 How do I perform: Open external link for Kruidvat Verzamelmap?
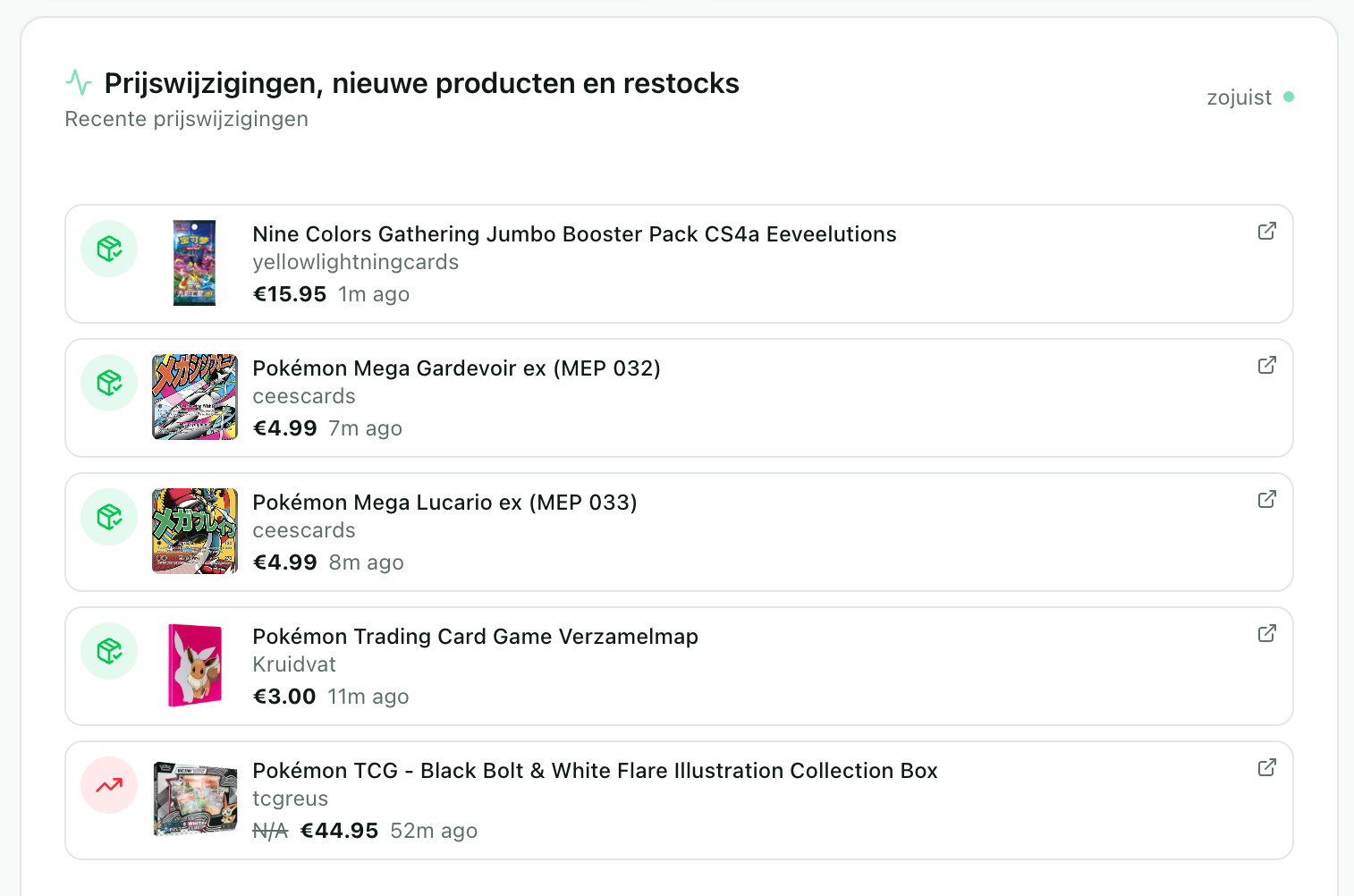[x=1266, y=634]
